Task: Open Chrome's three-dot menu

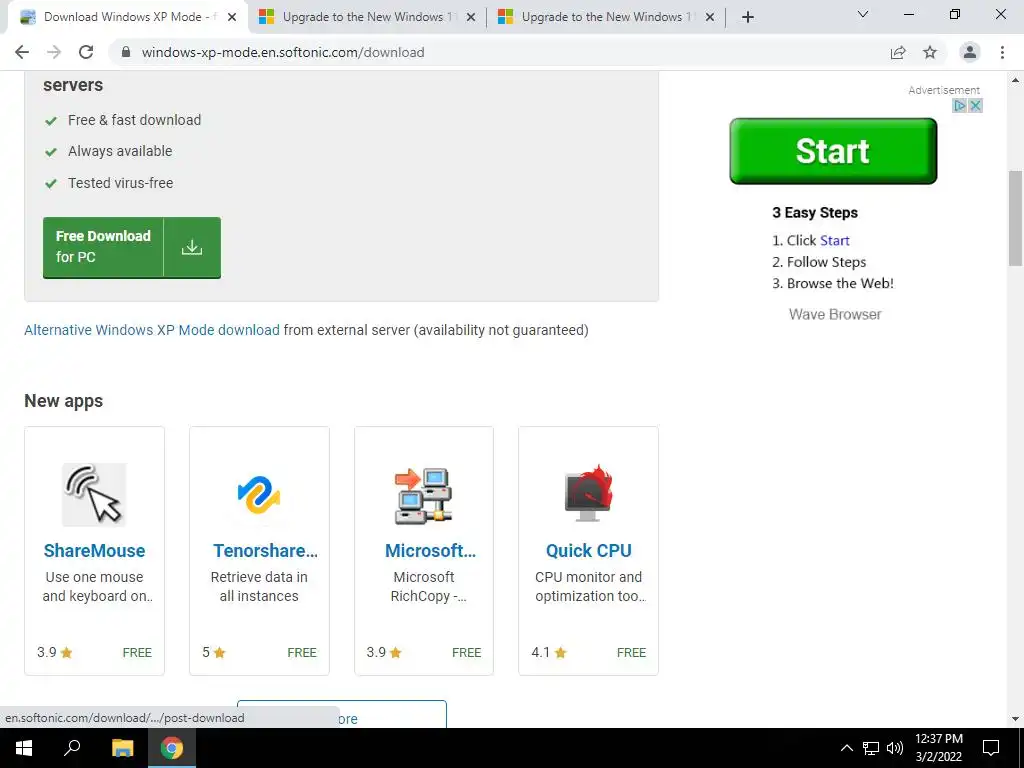Action: (1002, 52)
